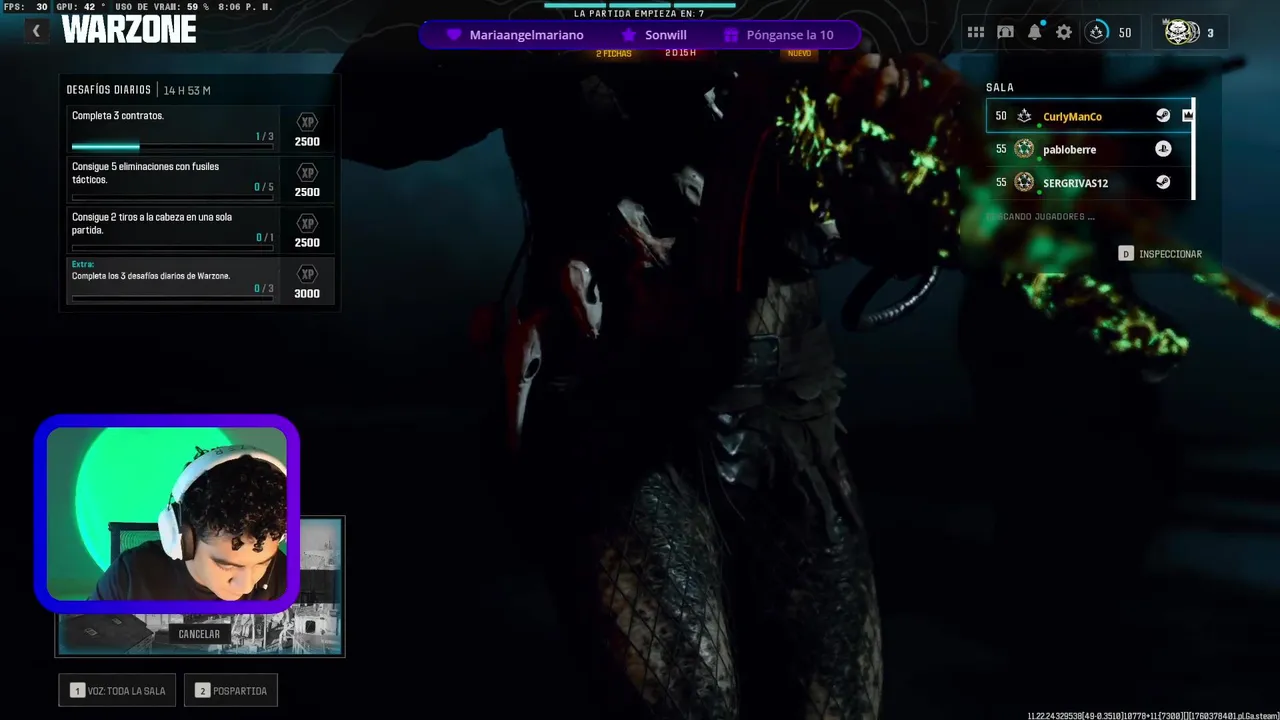
Task: Click the Warzone logo title
Action: [x=128, y=30]
